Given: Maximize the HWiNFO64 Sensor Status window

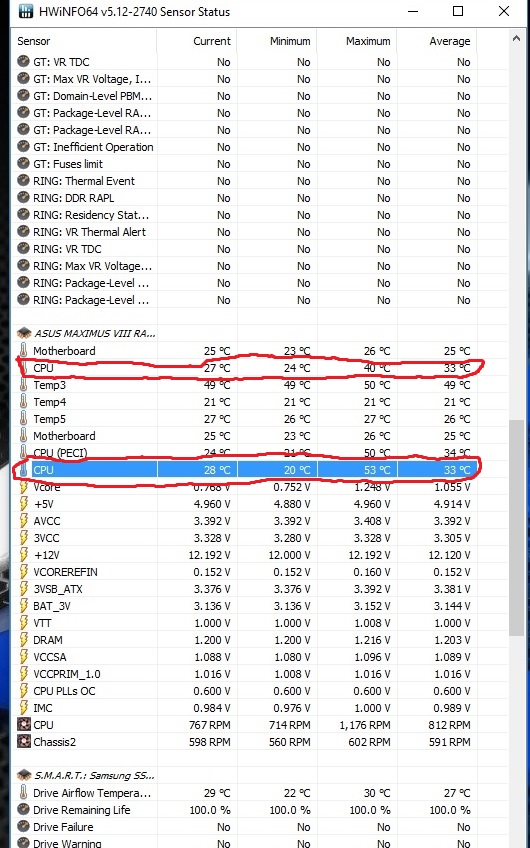Looking at the screenshot, I should click(458, 11).
